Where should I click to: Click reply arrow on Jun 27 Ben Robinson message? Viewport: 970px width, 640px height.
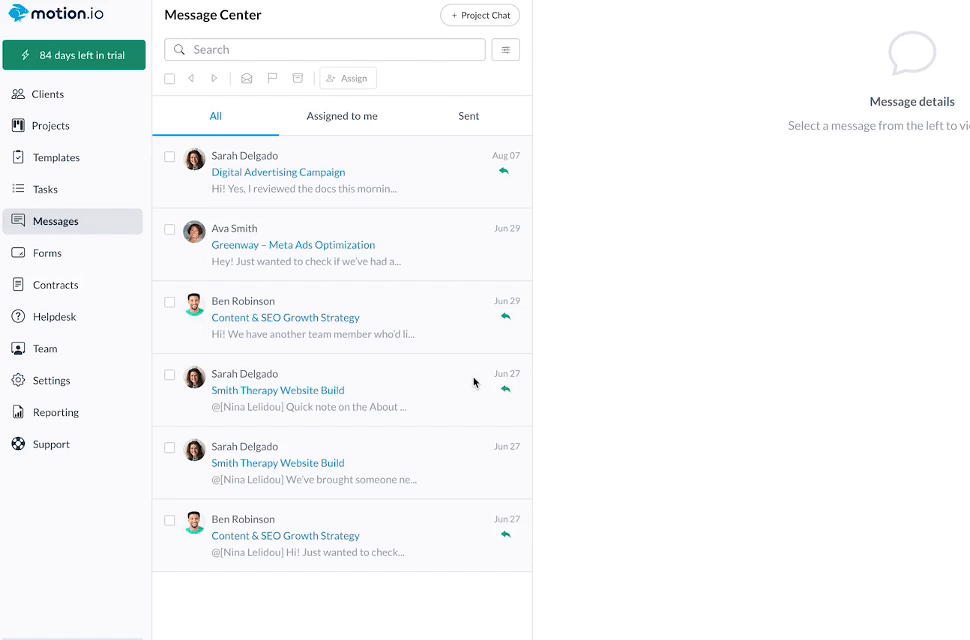point(505,534)
